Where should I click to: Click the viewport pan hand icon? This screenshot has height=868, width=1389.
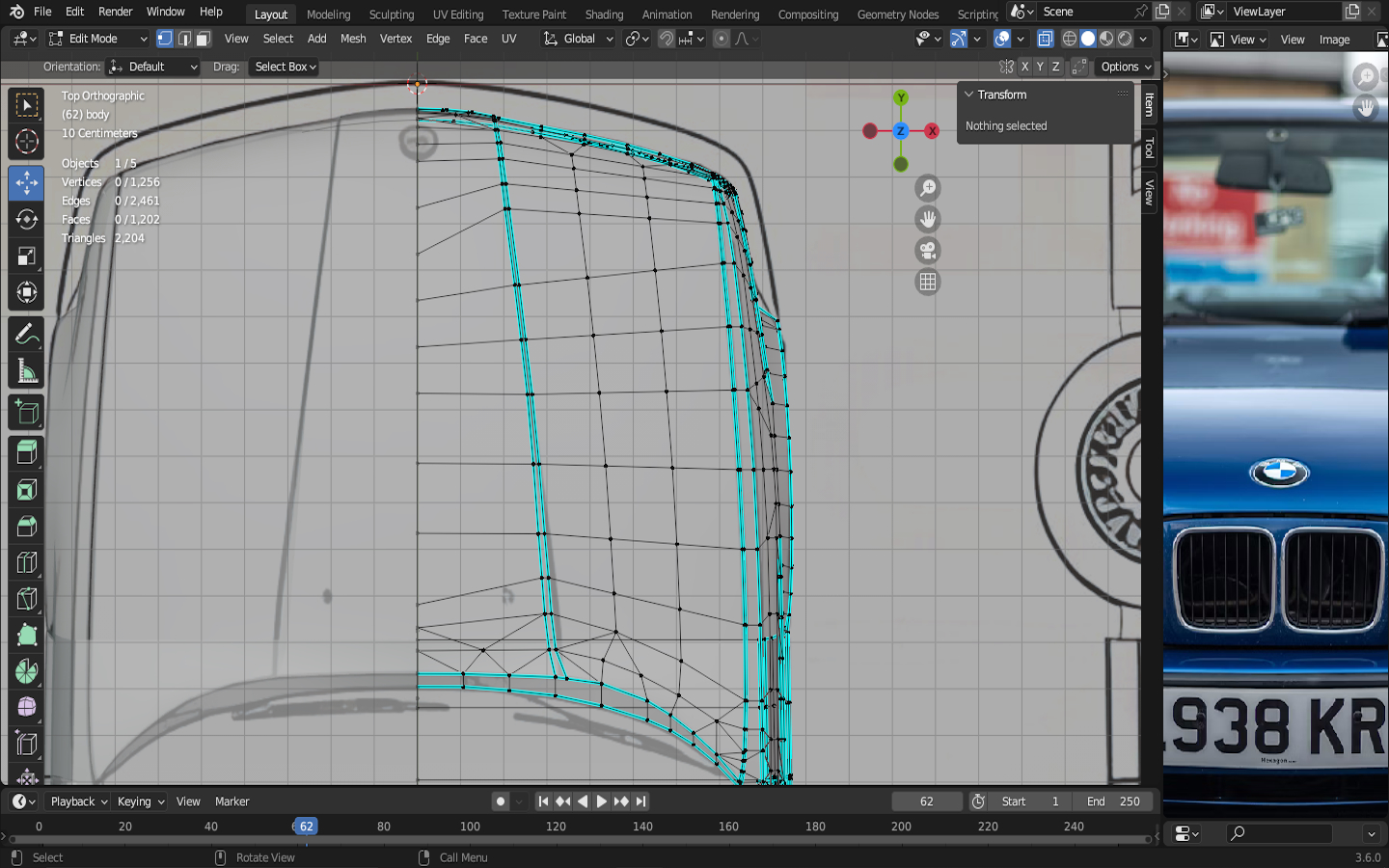[928, 219]
